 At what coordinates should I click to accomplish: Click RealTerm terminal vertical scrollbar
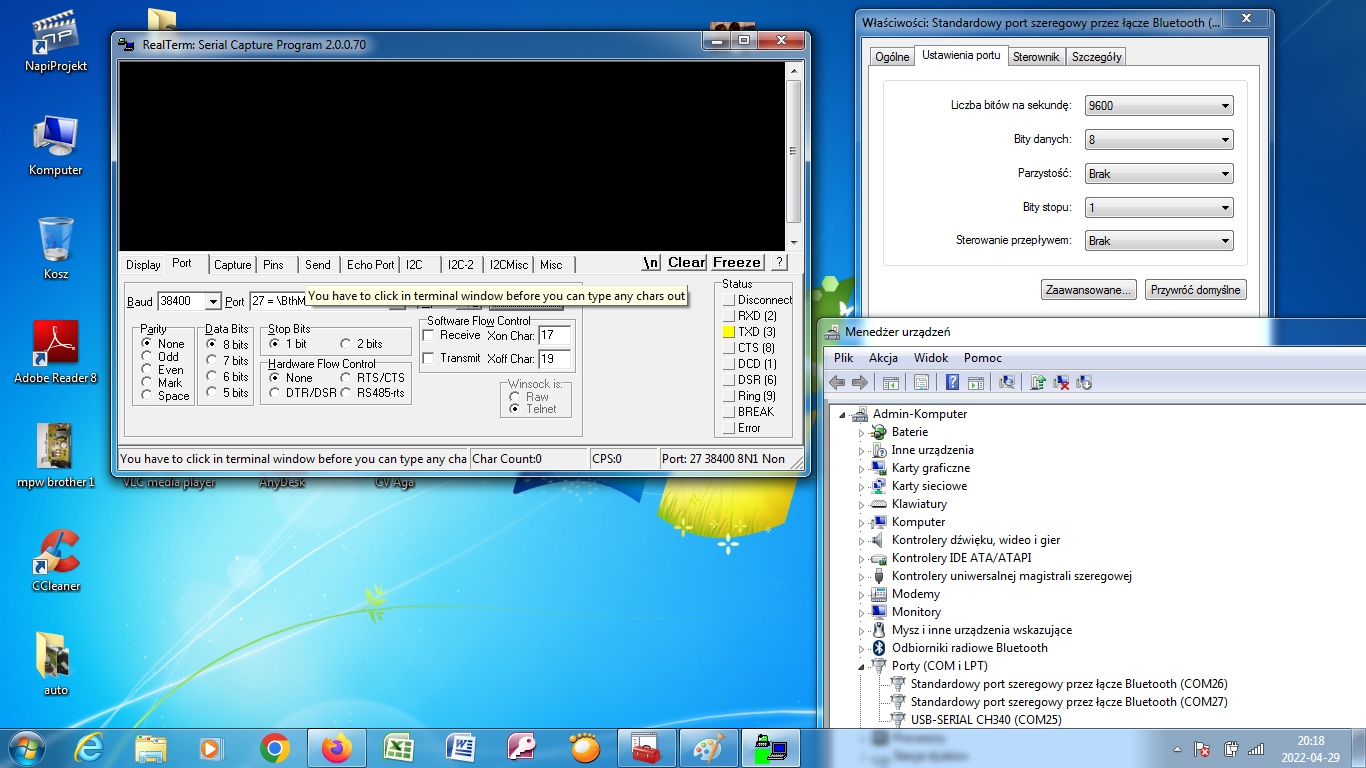(x=793, y=154)
